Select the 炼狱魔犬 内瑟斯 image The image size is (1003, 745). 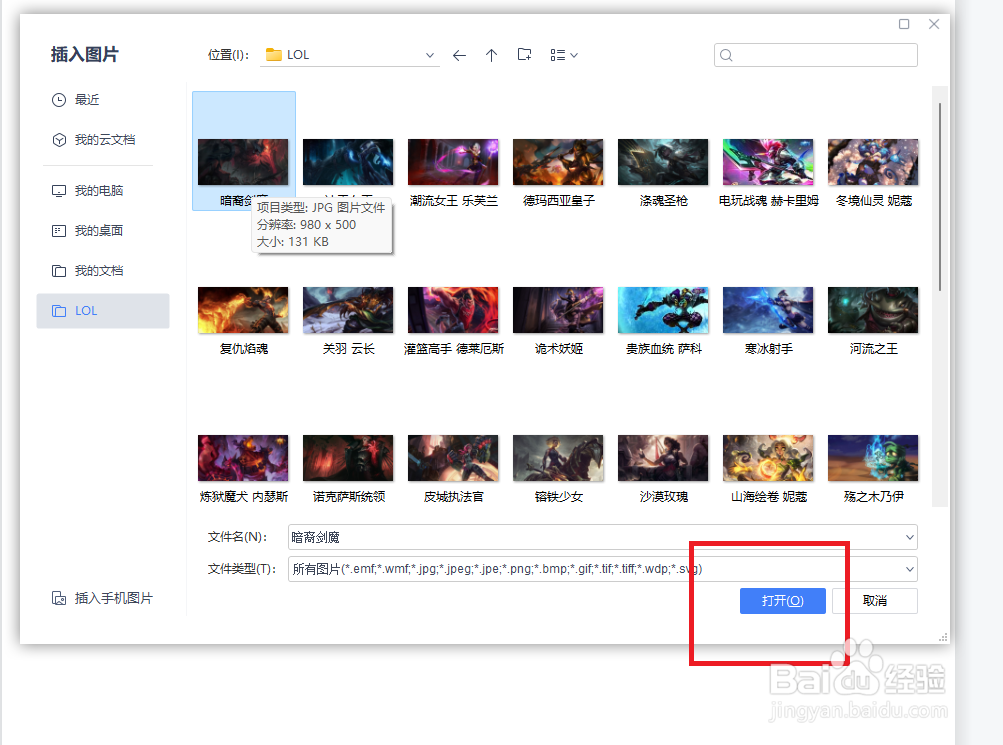coord(243,458)
